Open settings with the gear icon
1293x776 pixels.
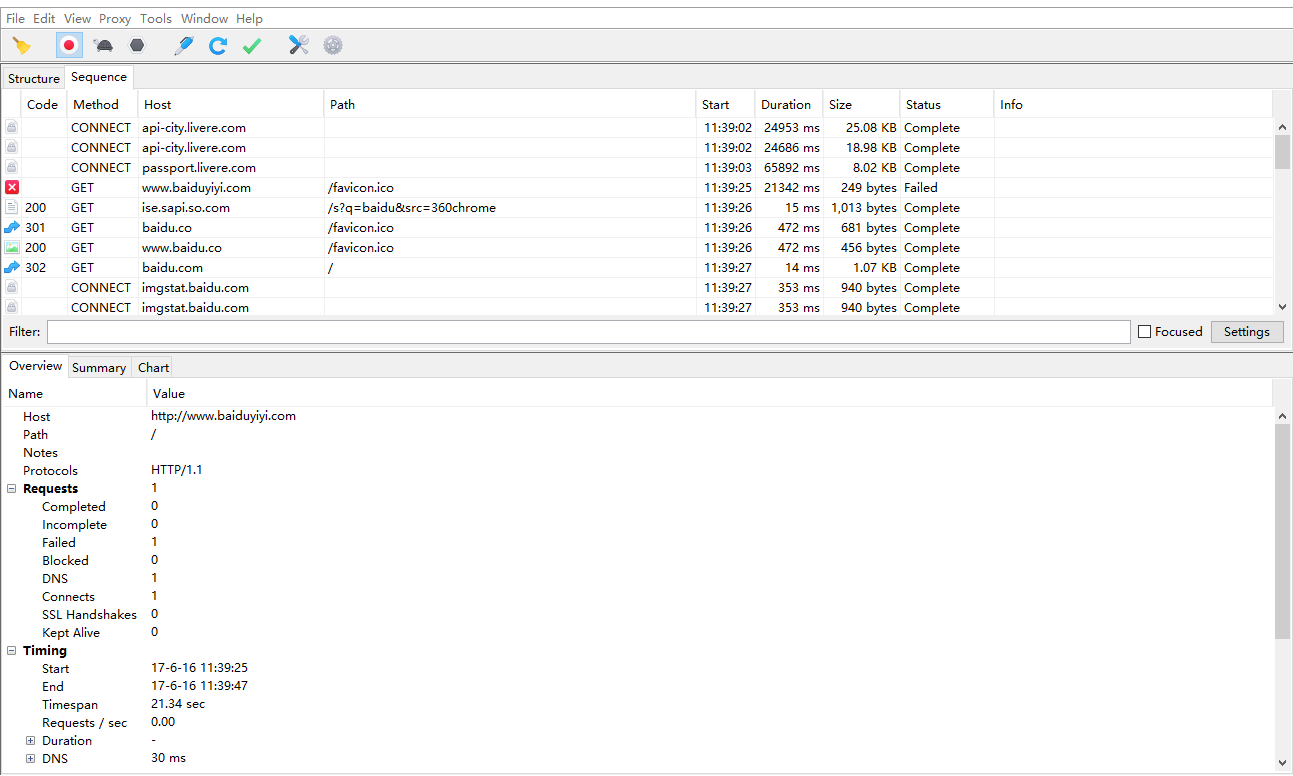click(333, 45)
